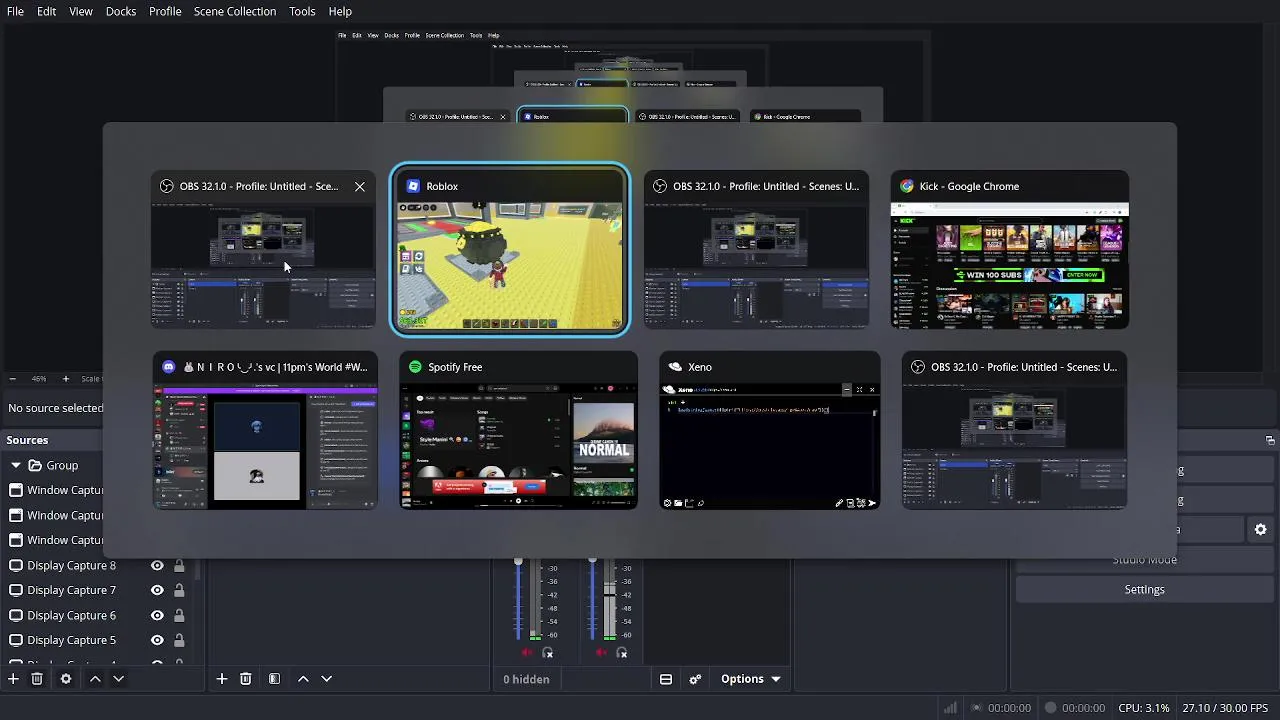This screenshot has height=720, width=1280.
Task: Remove selected source with trash icon
Action: [37, 679]
